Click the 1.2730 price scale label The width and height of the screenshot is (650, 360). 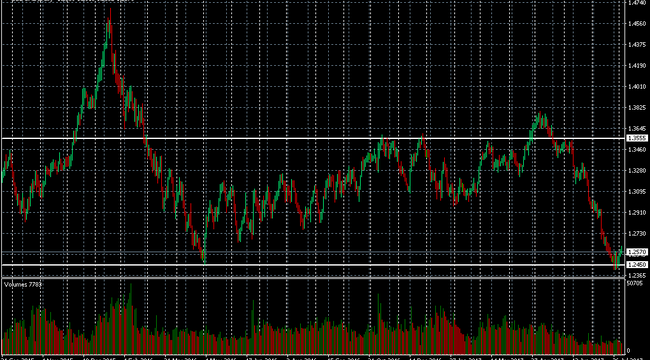[x=637, y=234]
